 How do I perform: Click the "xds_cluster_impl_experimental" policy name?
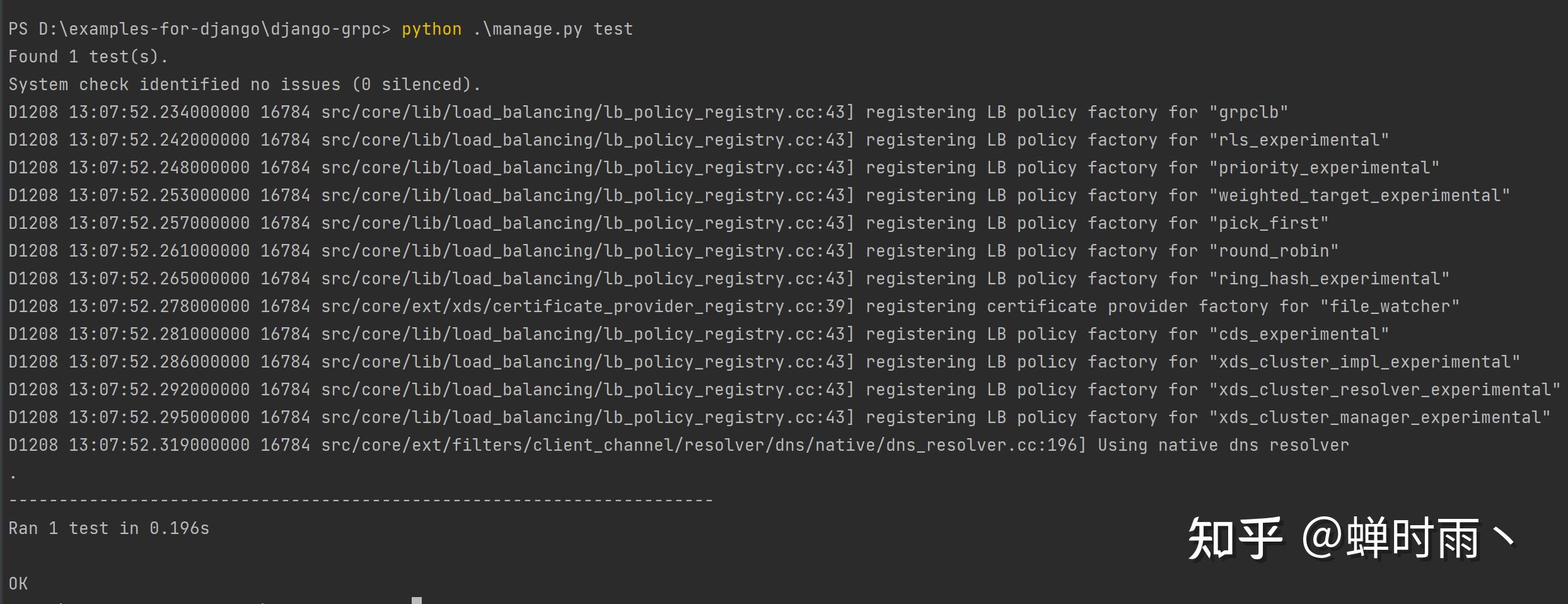pyautogui.click(x=1364, y=362)
